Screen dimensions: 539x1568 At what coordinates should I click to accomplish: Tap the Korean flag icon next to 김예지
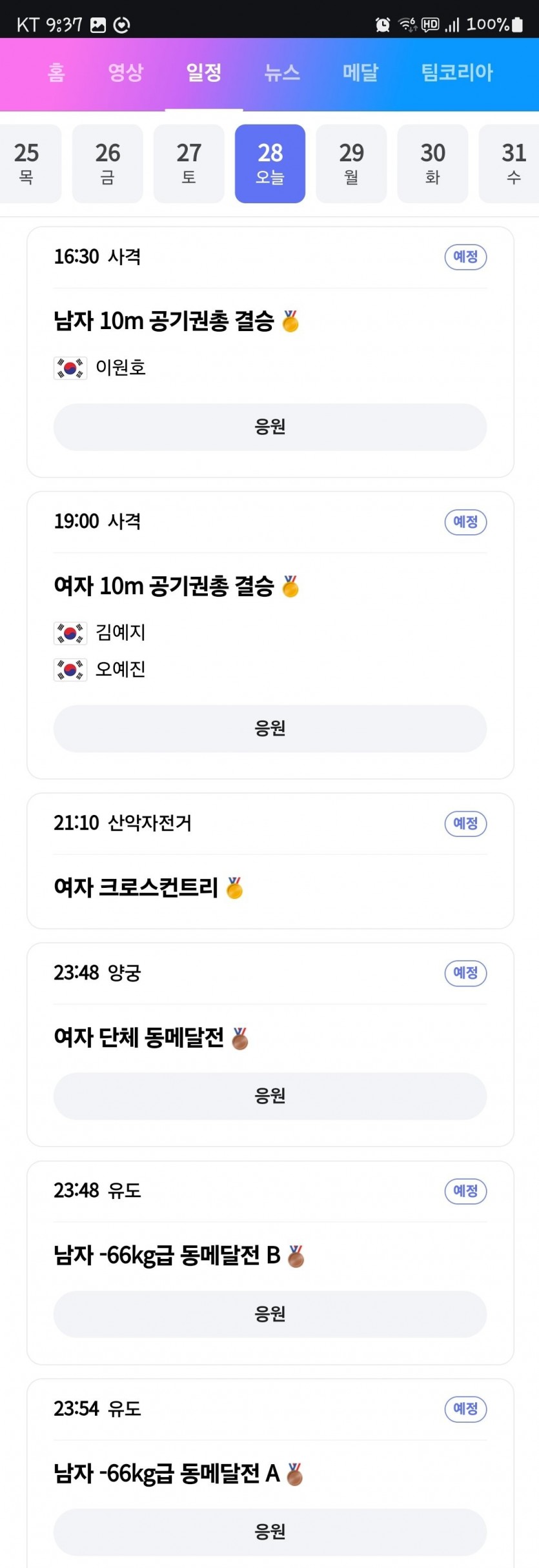[x=70, y=633]
